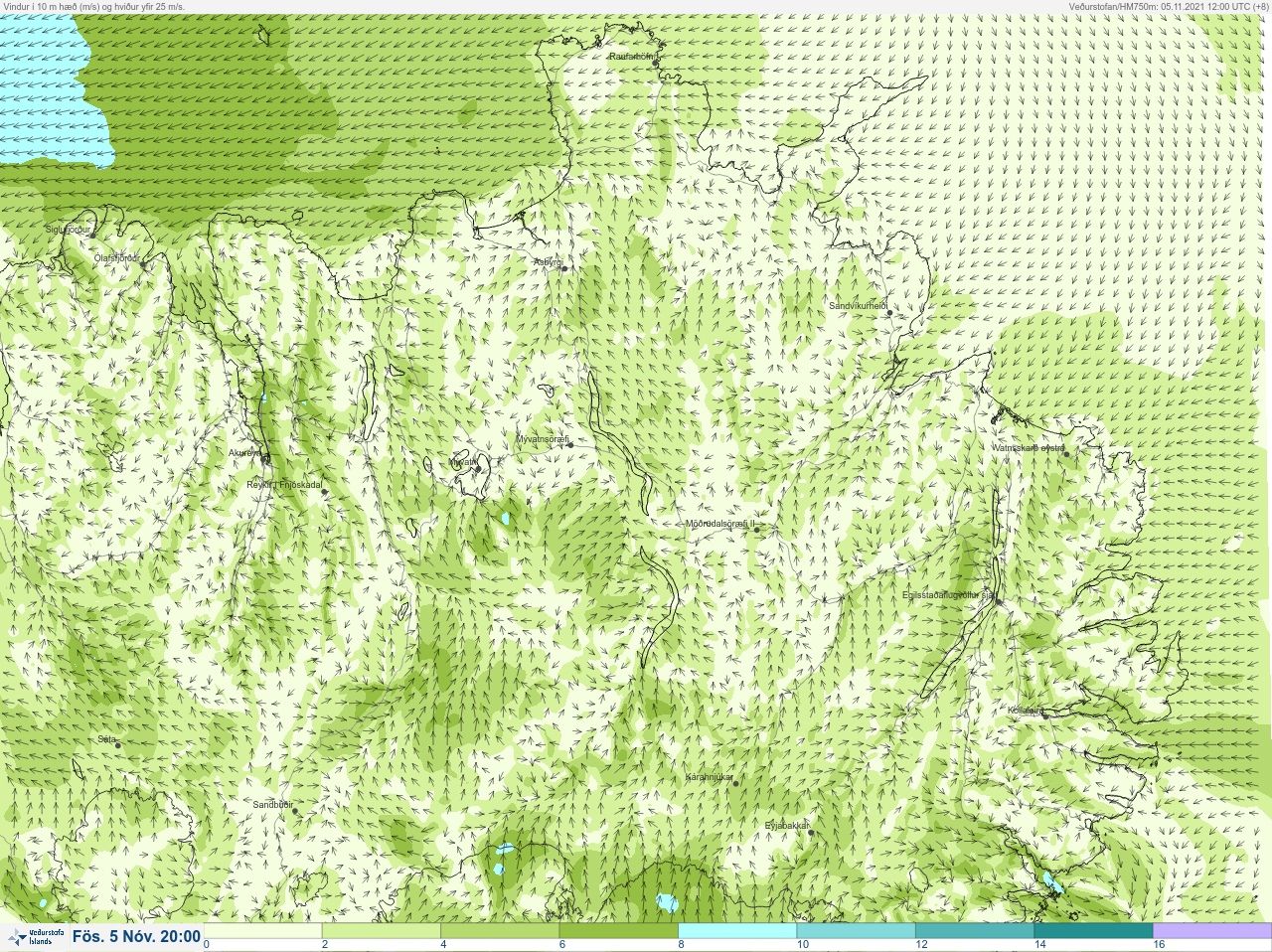This screenshot has height=952, width=1272.
Task: Click the 'Vindur í 10 m hæð' title text
Action: coord(94,6)
